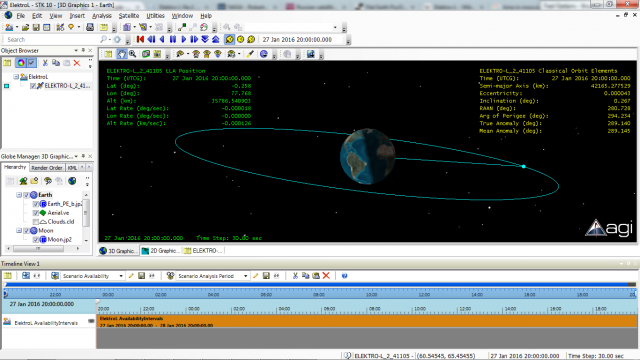This screenshot has width=640, height=360.
Task: Open the Scenario Availability dropdown
Action: [121, 276]
